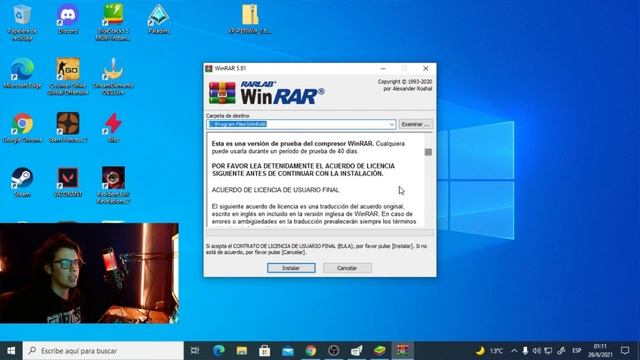Screen dimensions: 640x360
Task: Select the Resident Evil Revelations 2 shortcut
Action: coord(113,186)
